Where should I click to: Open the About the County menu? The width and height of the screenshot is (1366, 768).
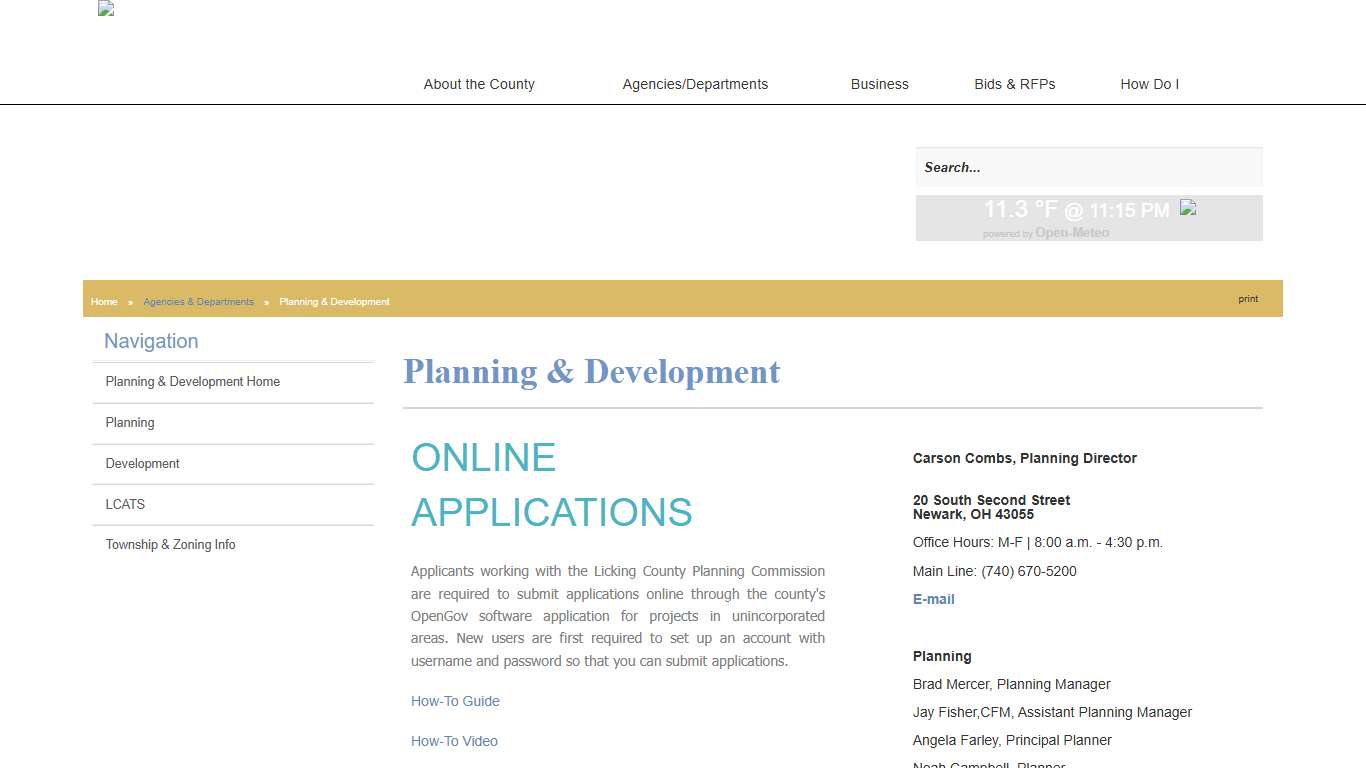478,84
